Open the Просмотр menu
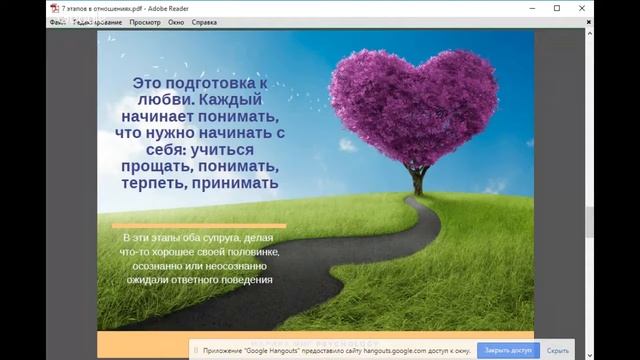640x360 pixels. (x=145, y=22)
